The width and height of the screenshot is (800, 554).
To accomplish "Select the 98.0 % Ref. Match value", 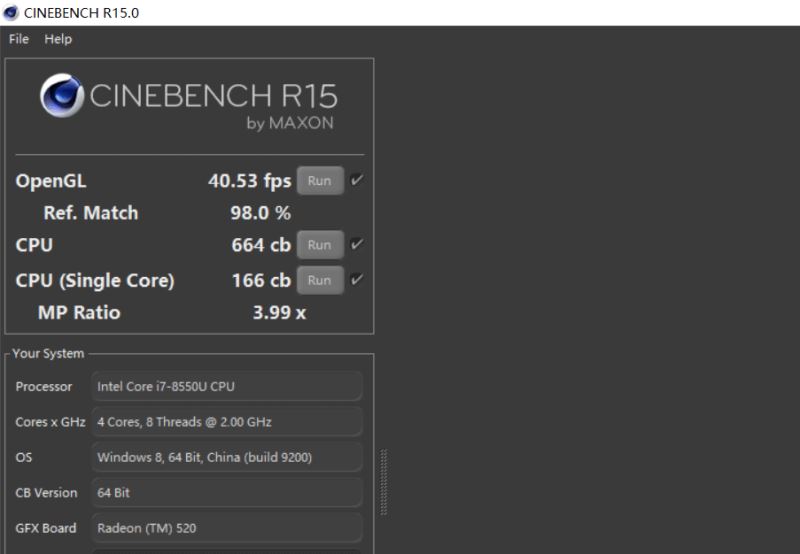I will pyautogui.click(x=261, y=213).
